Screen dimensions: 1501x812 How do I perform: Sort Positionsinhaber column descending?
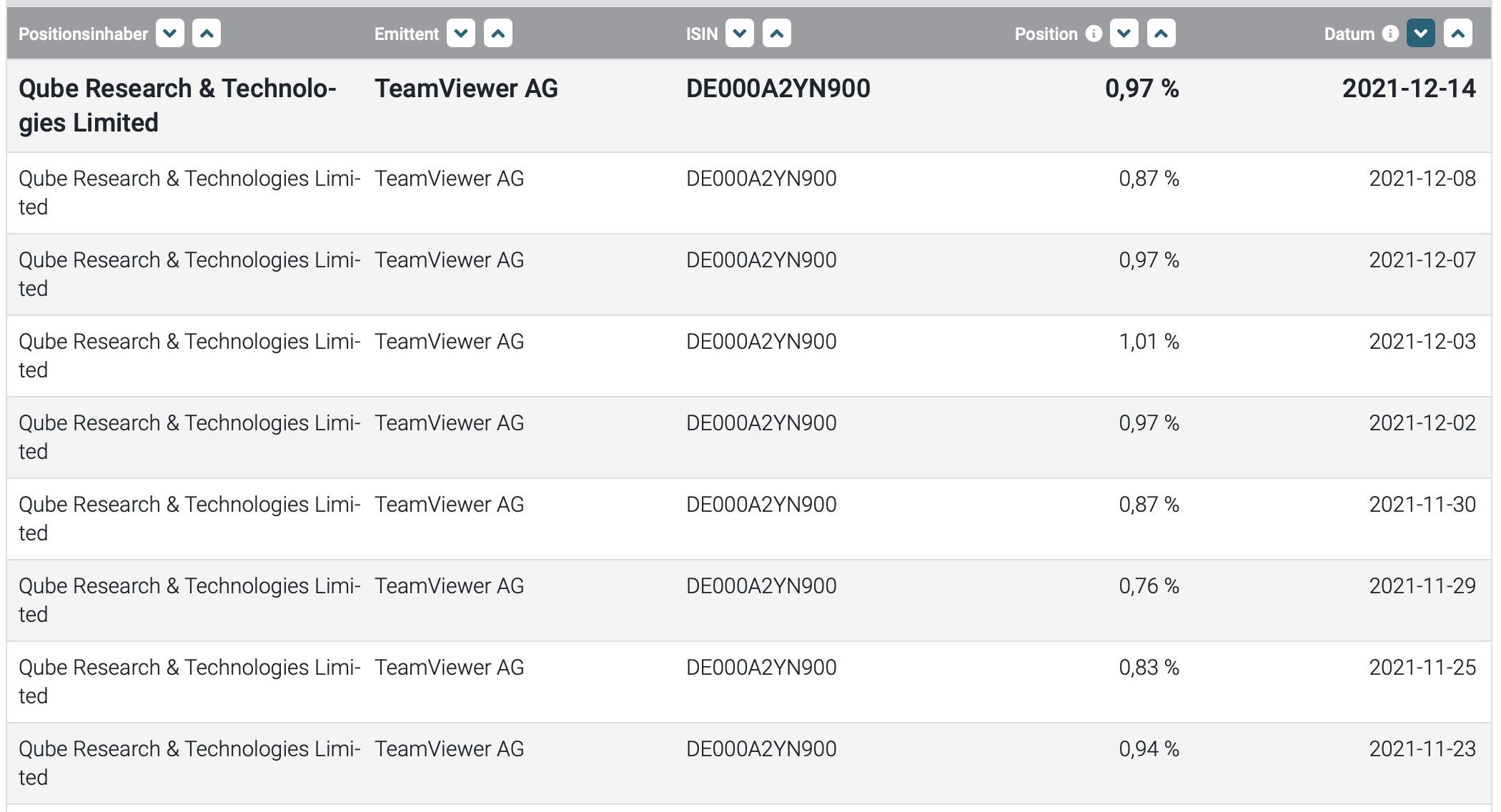tap(170, 34)
